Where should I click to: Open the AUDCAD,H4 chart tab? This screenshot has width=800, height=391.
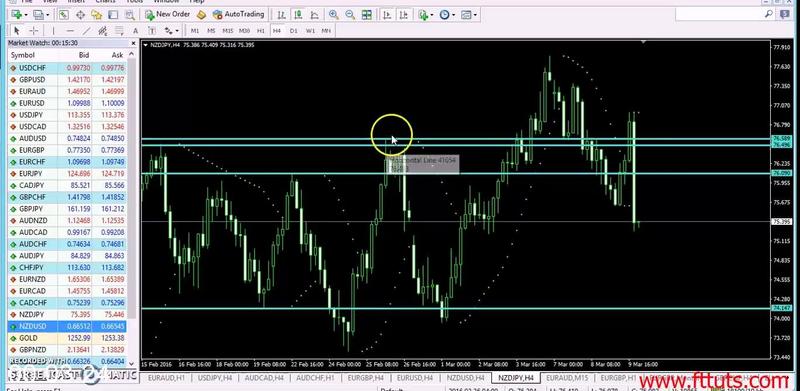[x=264, y=378]
